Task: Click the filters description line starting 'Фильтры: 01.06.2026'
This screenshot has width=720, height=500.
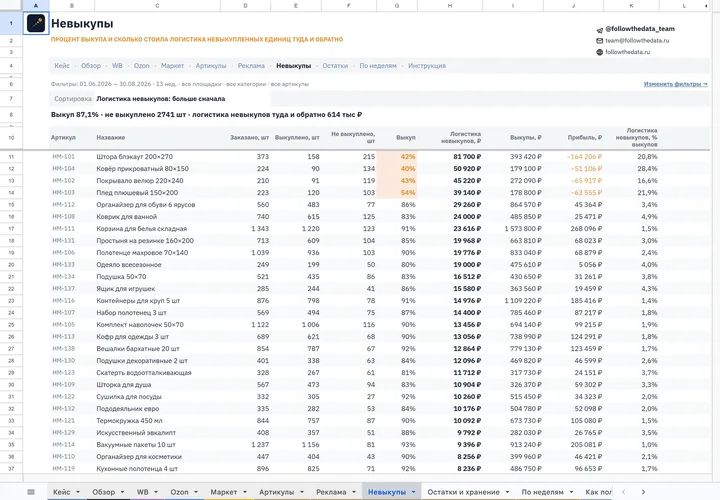Action: pyautogui.click(x=180, y=84)
